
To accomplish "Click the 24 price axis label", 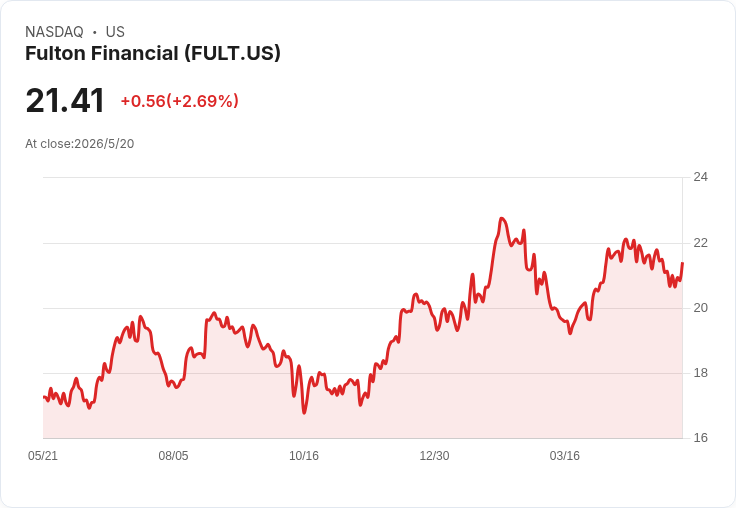I will [700, 177].
